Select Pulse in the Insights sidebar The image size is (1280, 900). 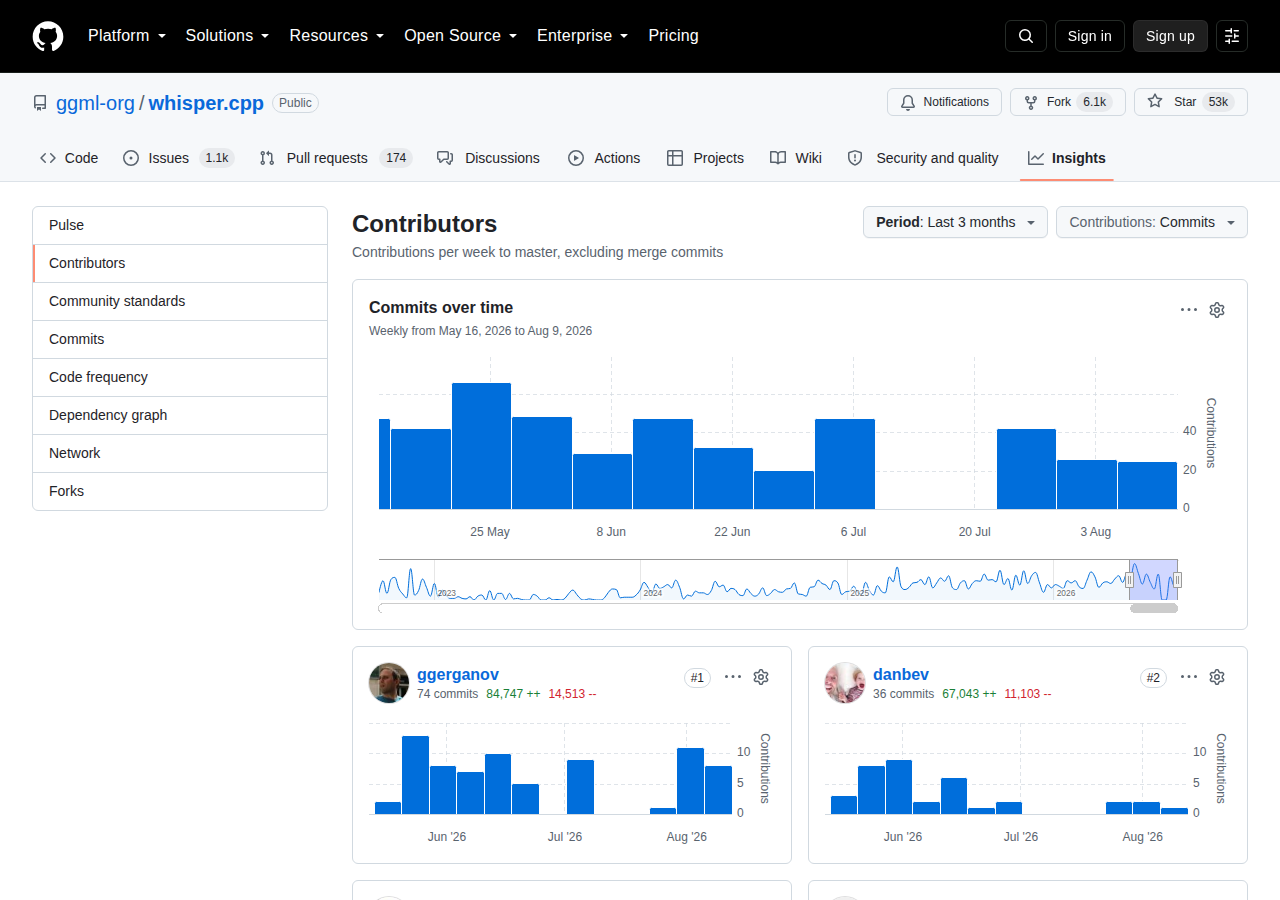[x=180, y=226]
